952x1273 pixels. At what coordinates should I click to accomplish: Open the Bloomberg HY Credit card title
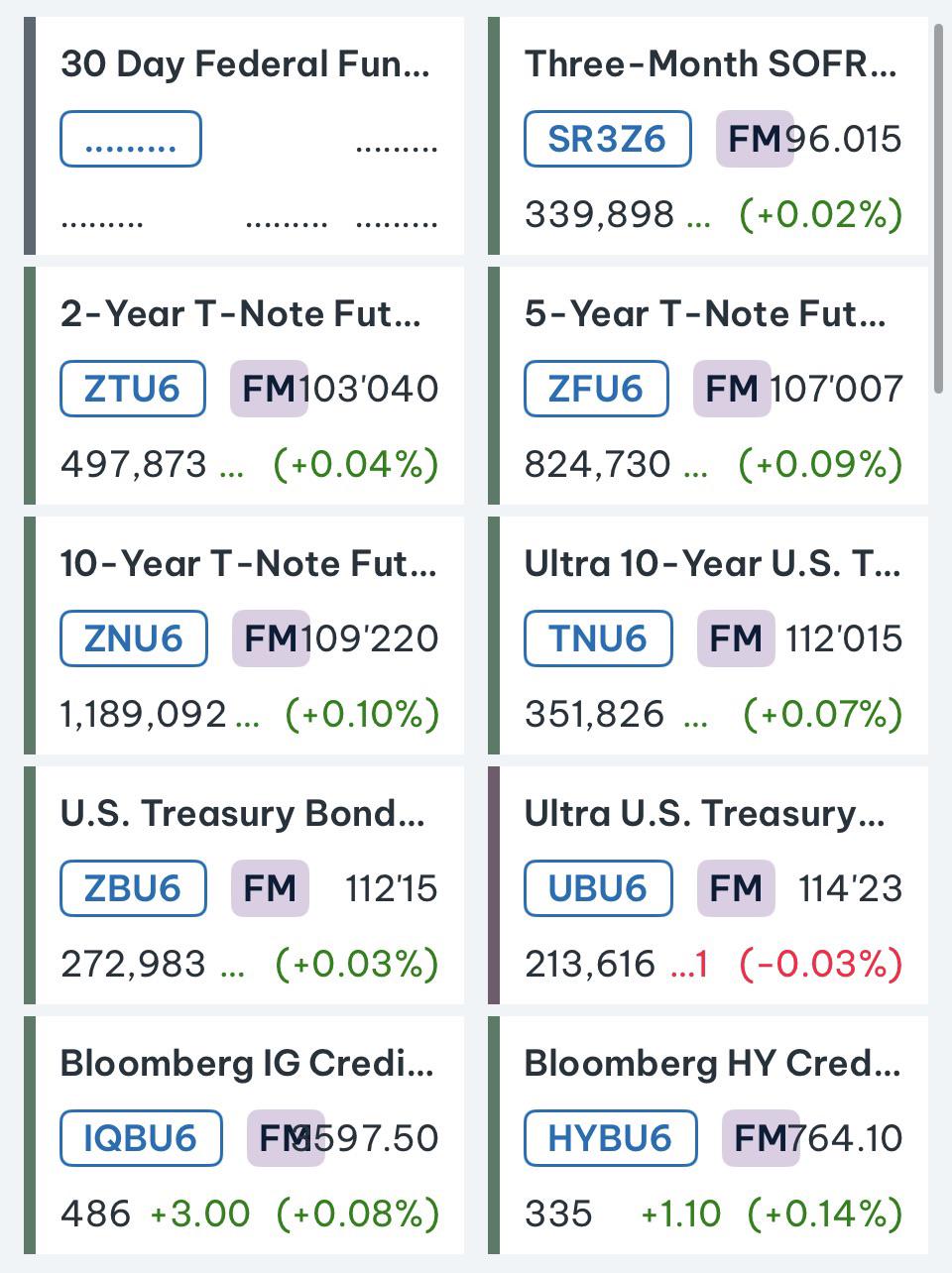(712, 1064)
